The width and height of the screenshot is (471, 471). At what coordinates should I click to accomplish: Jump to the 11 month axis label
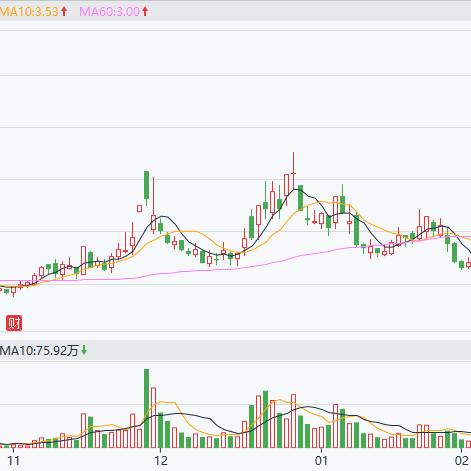13,461
